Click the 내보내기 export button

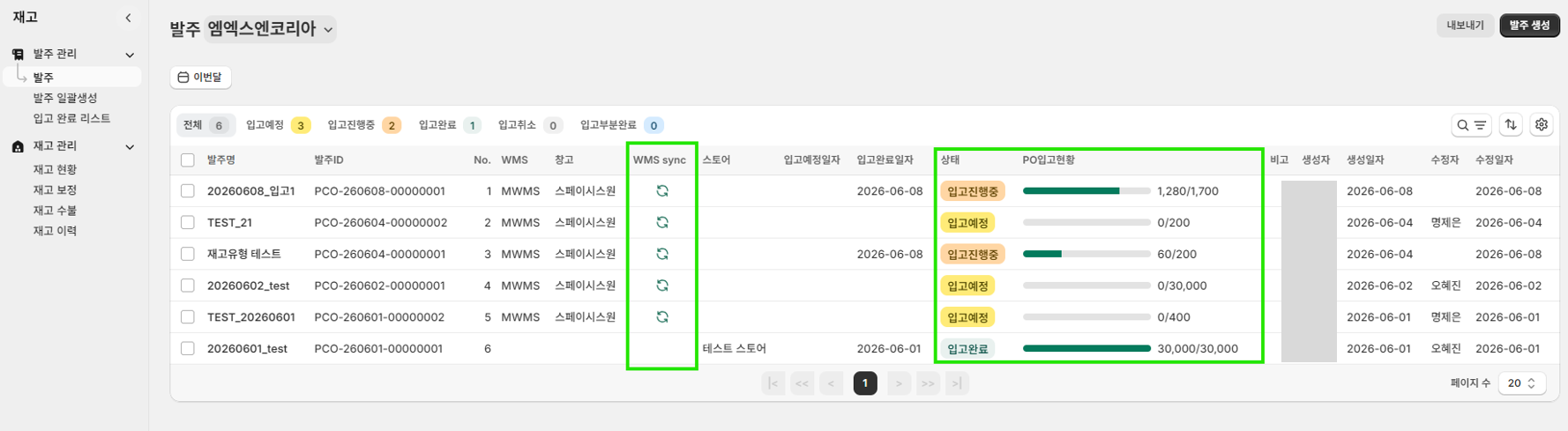click(1466, 26)
